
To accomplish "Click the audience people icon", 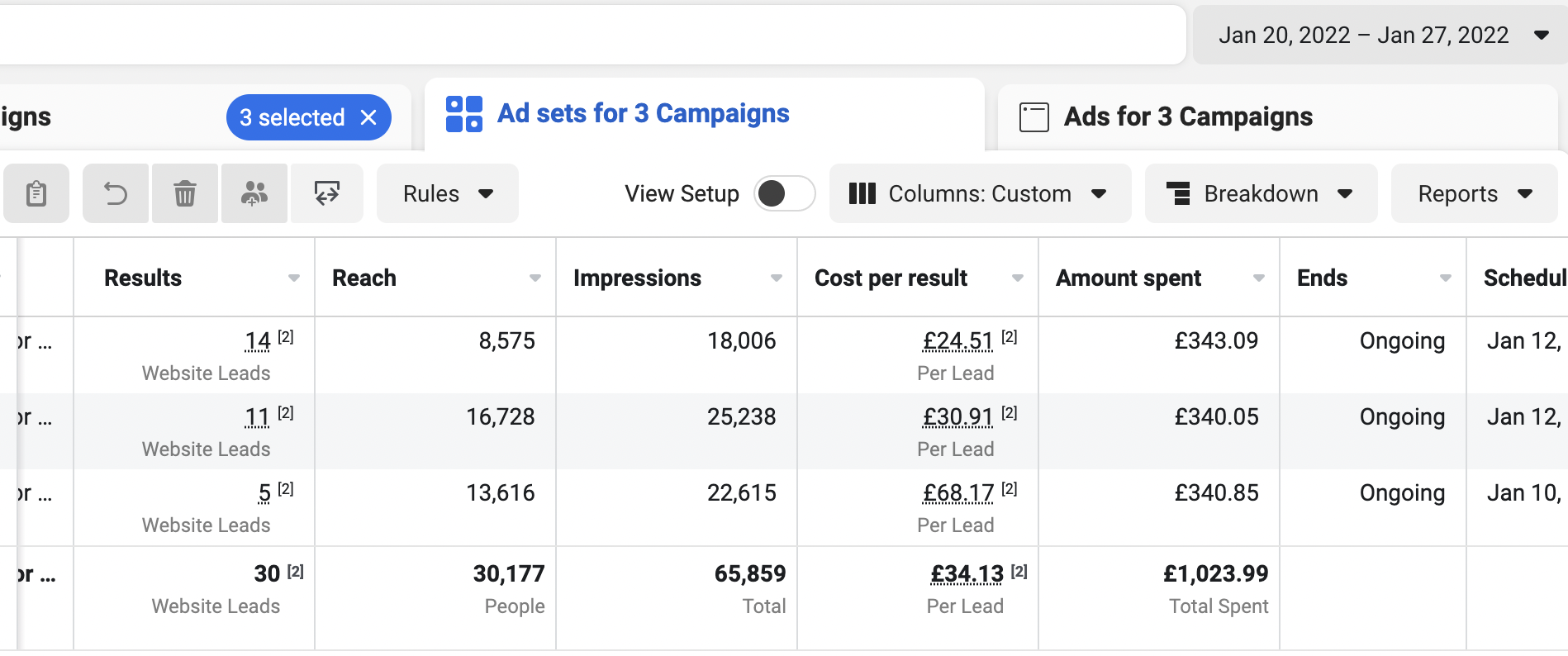I will 254,193.
